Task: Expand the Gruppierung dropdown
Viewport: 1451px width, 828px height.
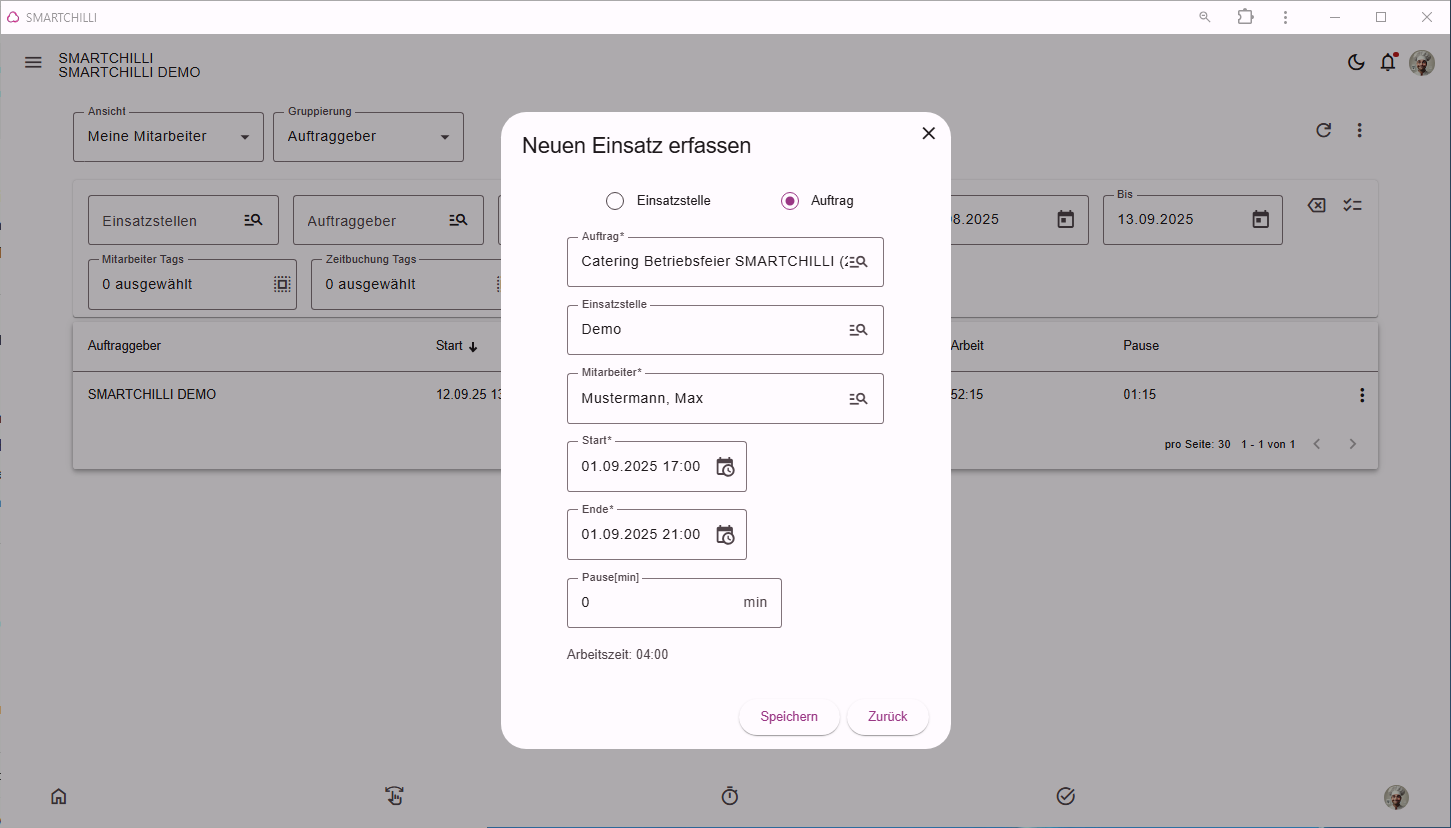Action: (368, 137)
